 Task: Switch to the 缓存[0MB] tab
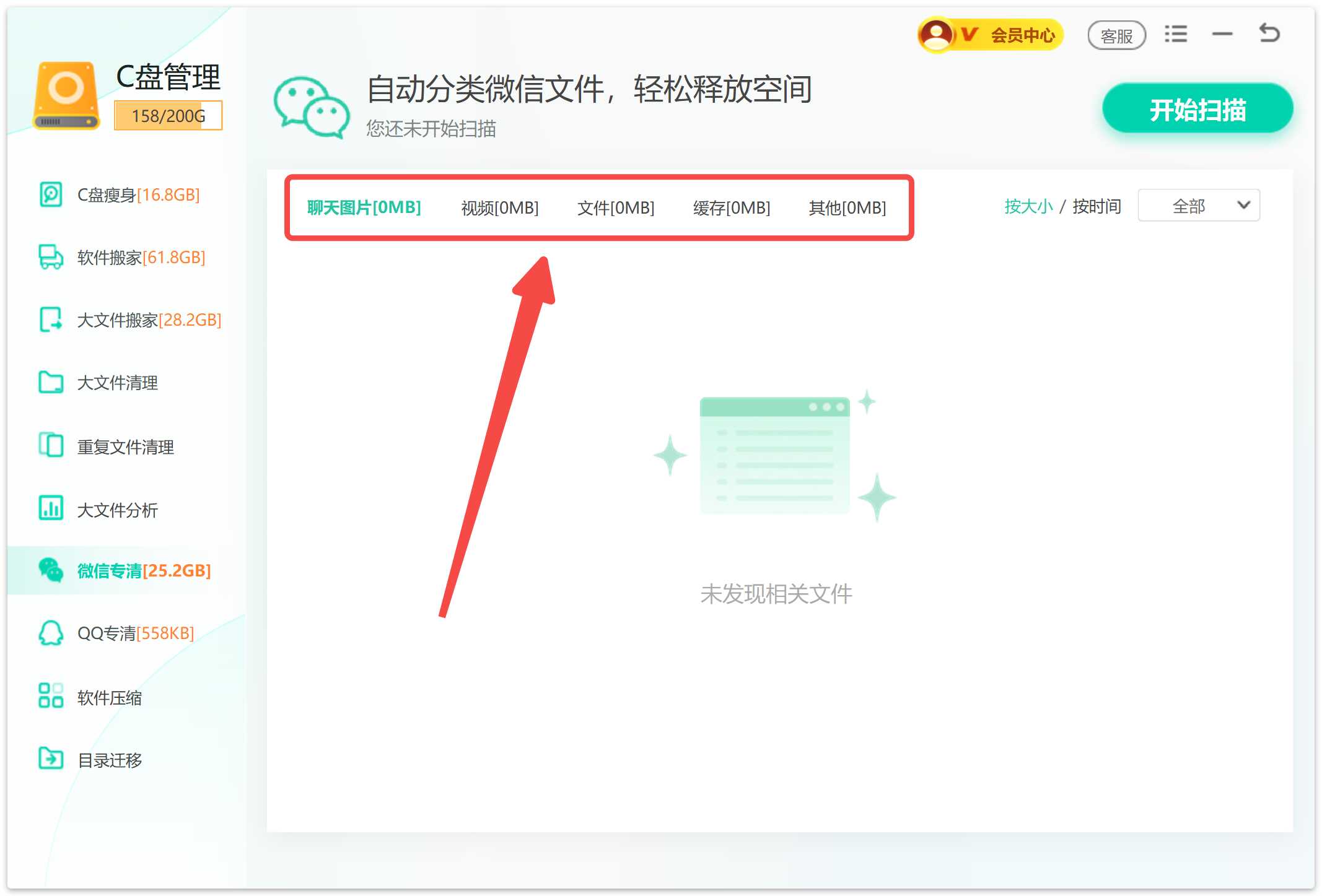[732, 208]
